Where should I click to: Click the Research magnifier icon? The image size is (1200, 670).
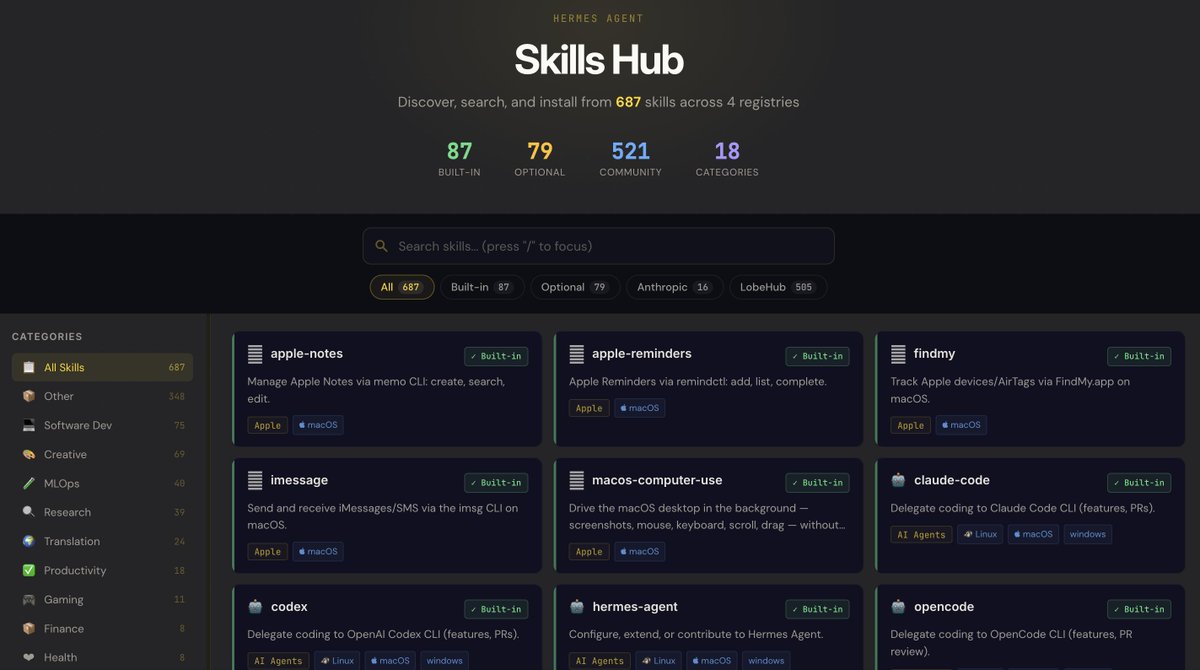(29, 512)
